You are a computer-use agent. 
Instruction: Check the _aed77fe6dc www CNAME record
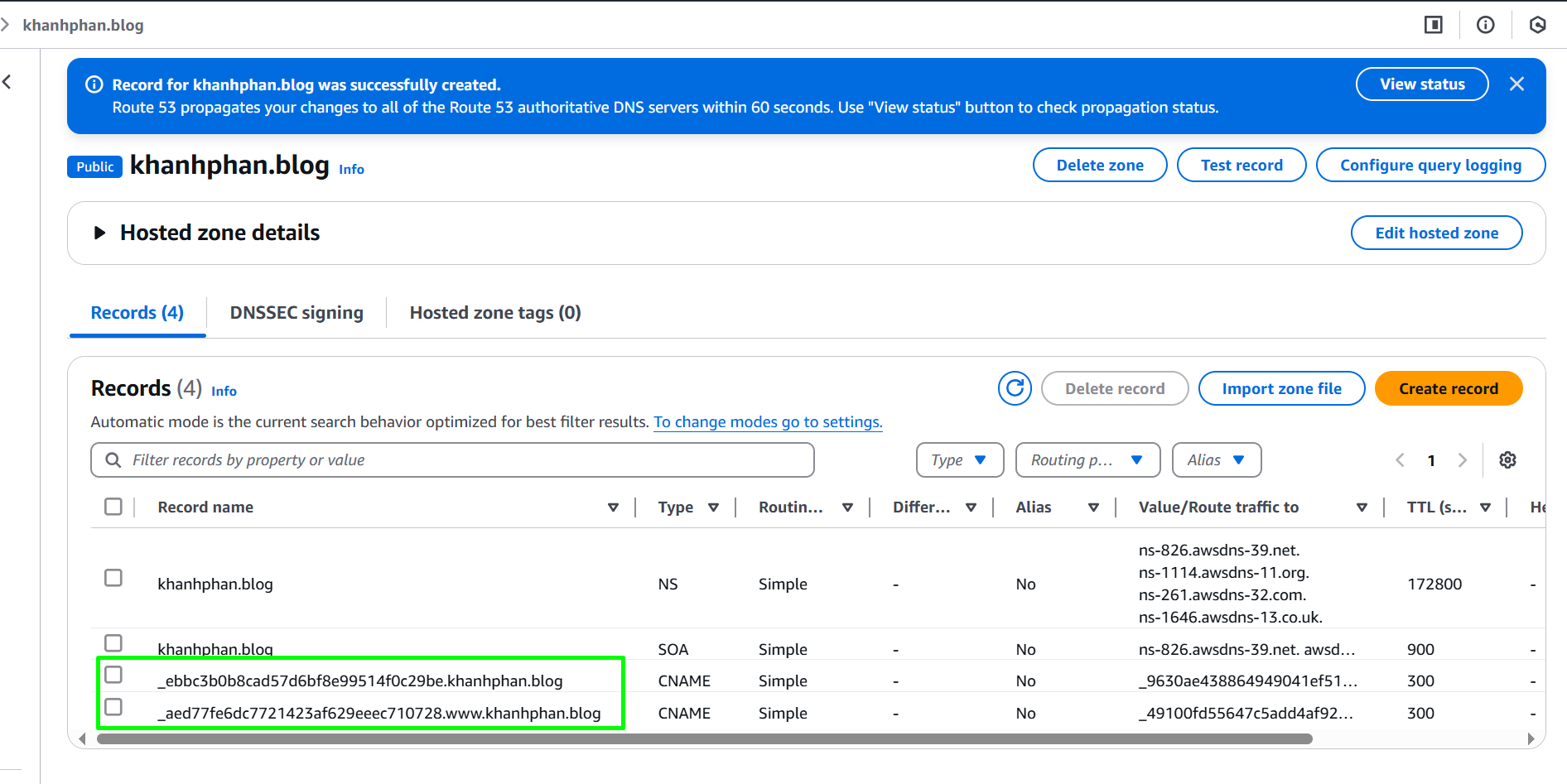(113, 707)
